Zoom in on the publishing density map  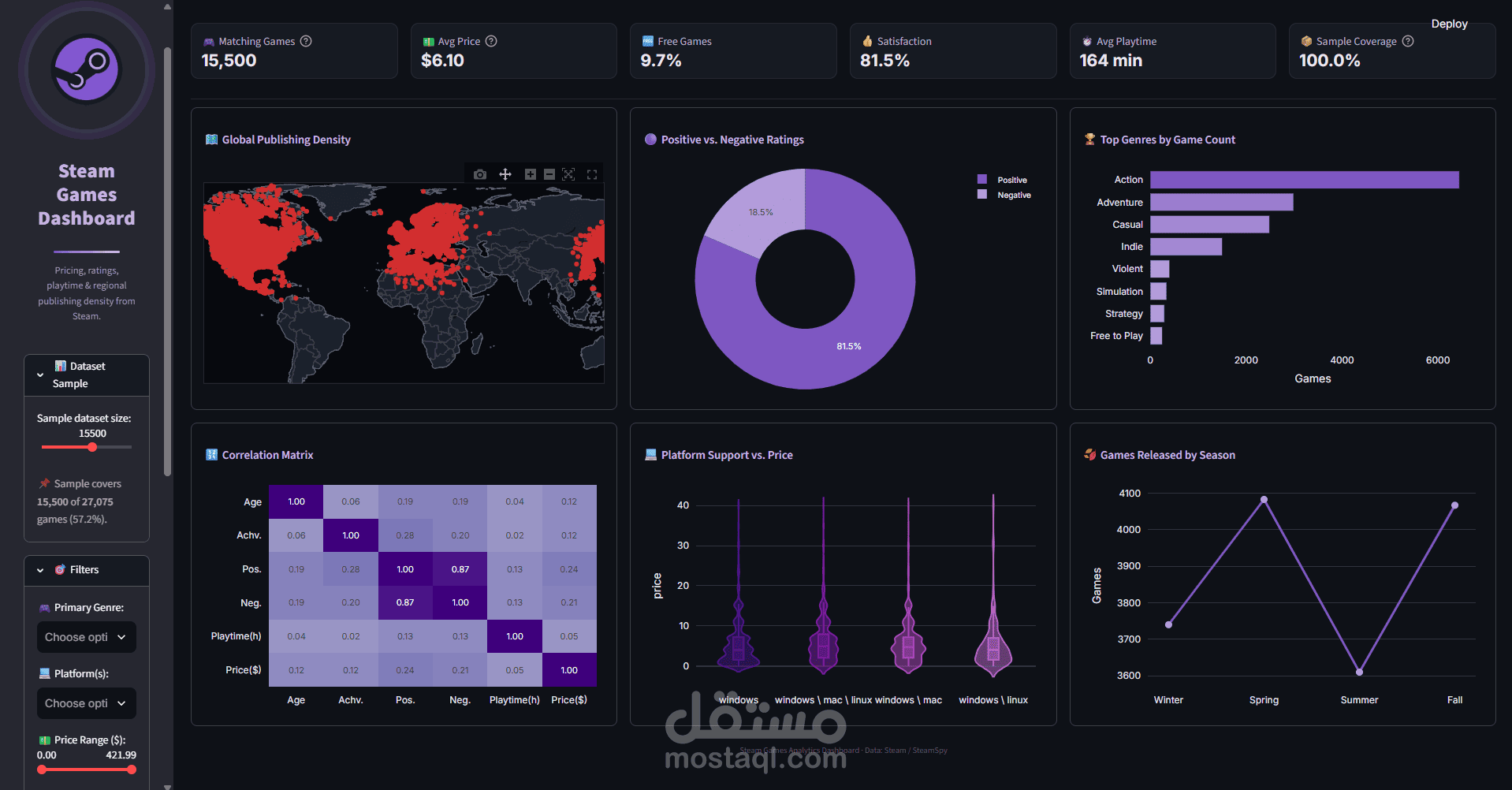tap(531, 174)
